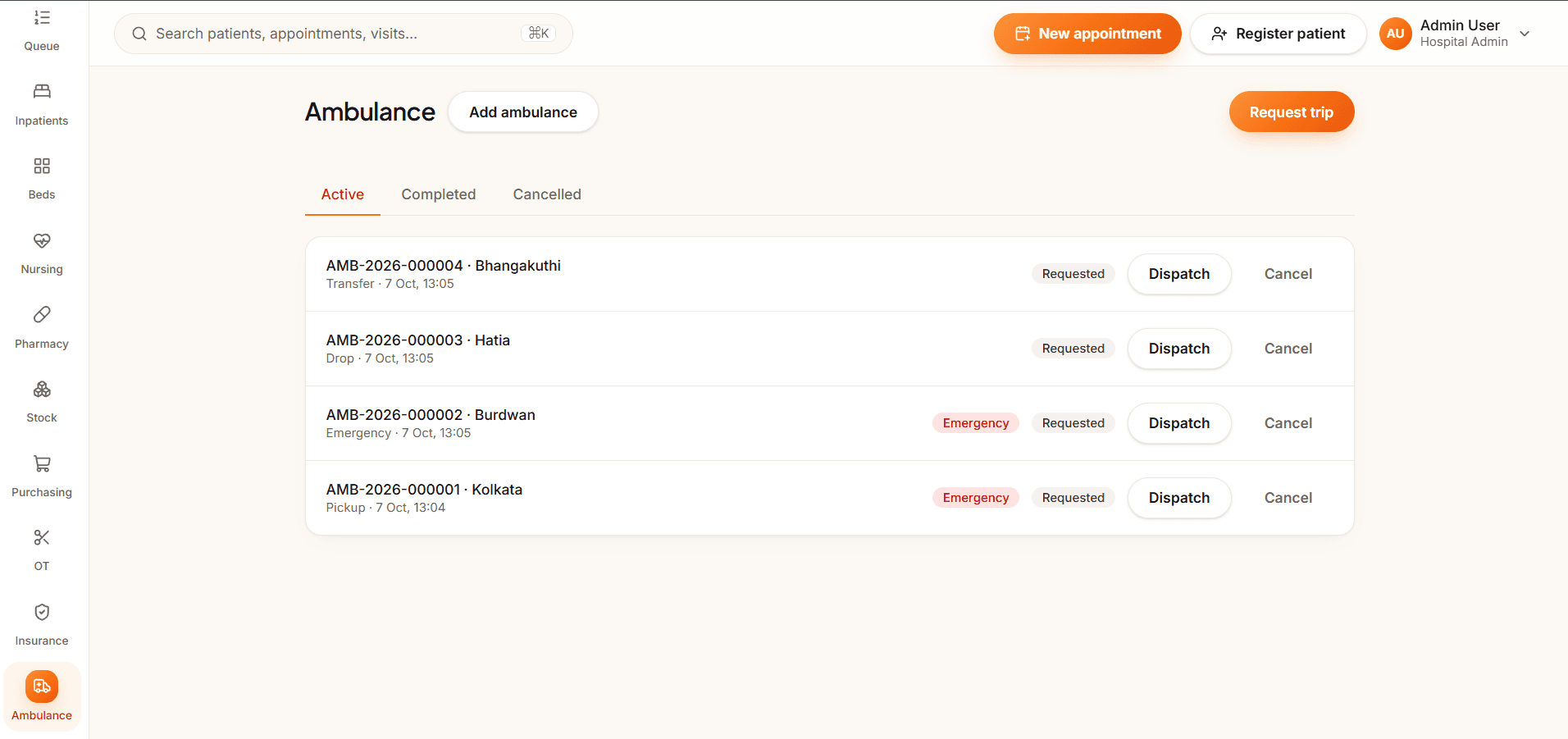This screenshot has width=1568, height=739.
Task: Open Purchasing cart icon
Action: tap(42, 463)
